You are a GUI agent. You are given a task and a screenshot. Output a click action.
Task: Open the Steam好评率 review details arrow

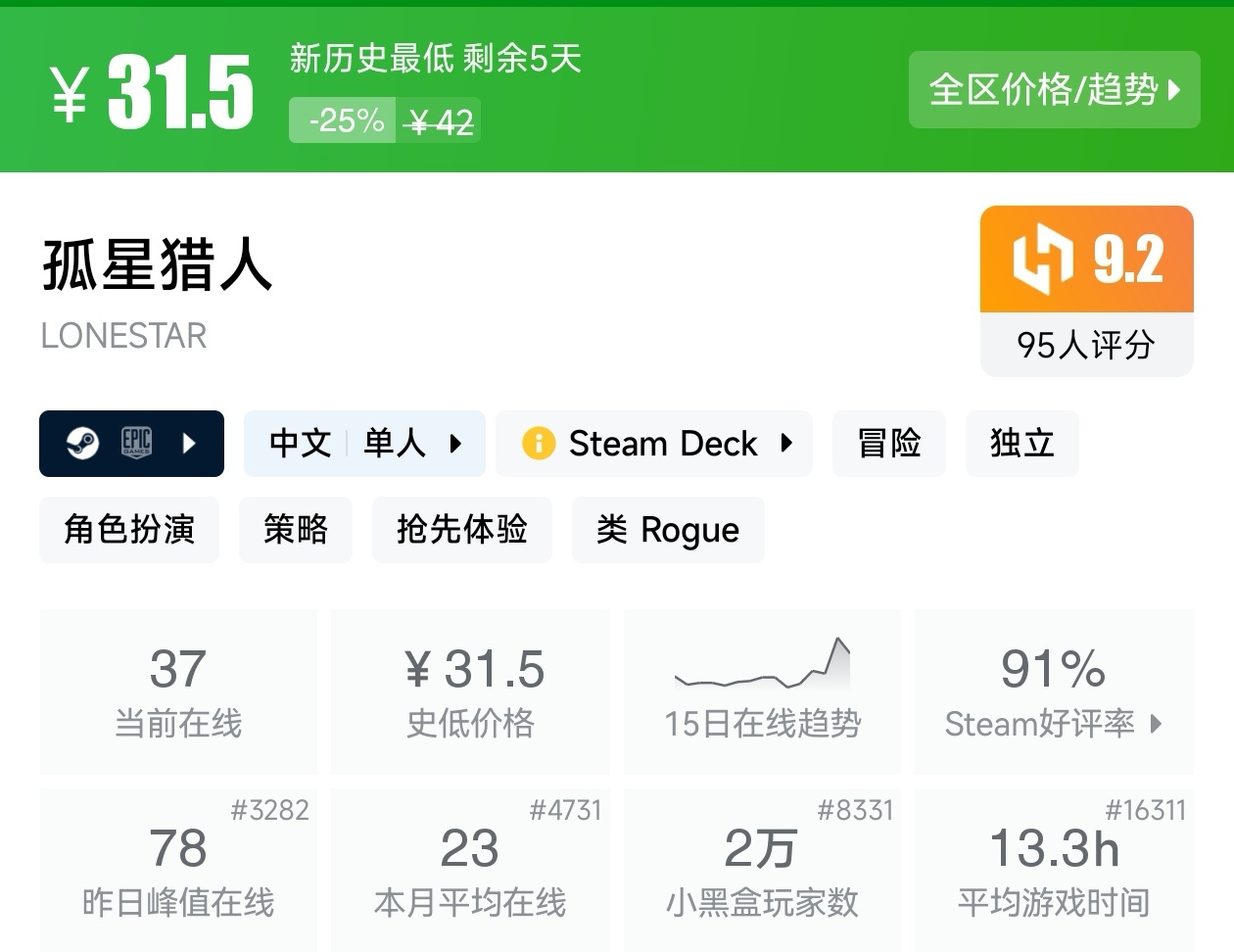[x=1157, y=724]
